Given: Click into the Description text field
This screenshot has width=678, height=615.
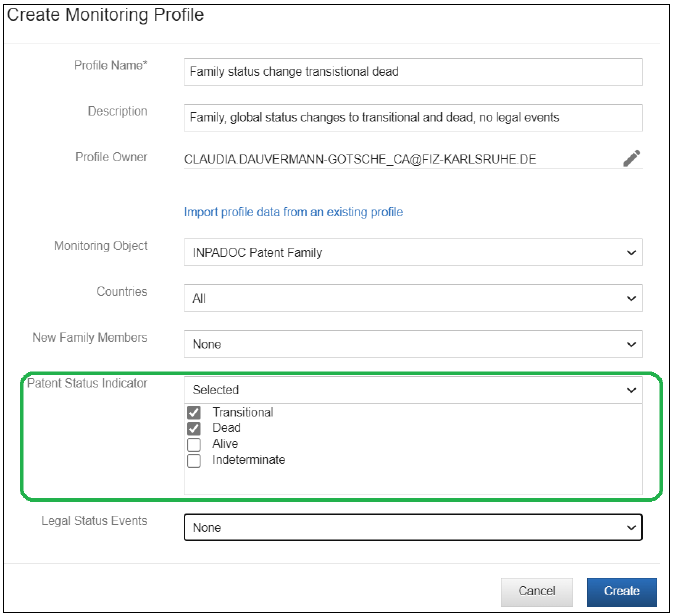Looking at the screenshot, I should (x=413, y=118).
